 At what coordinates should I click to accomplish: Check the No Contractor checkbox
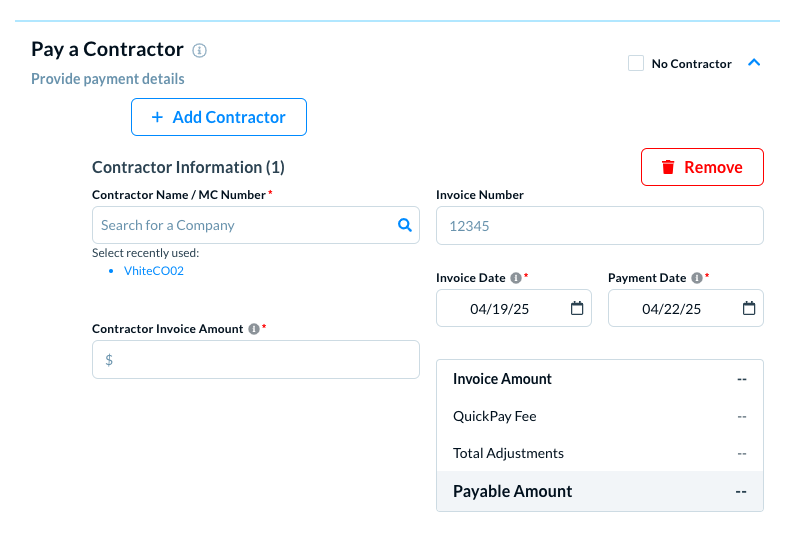pyautogui.click(x=636, y=63)
